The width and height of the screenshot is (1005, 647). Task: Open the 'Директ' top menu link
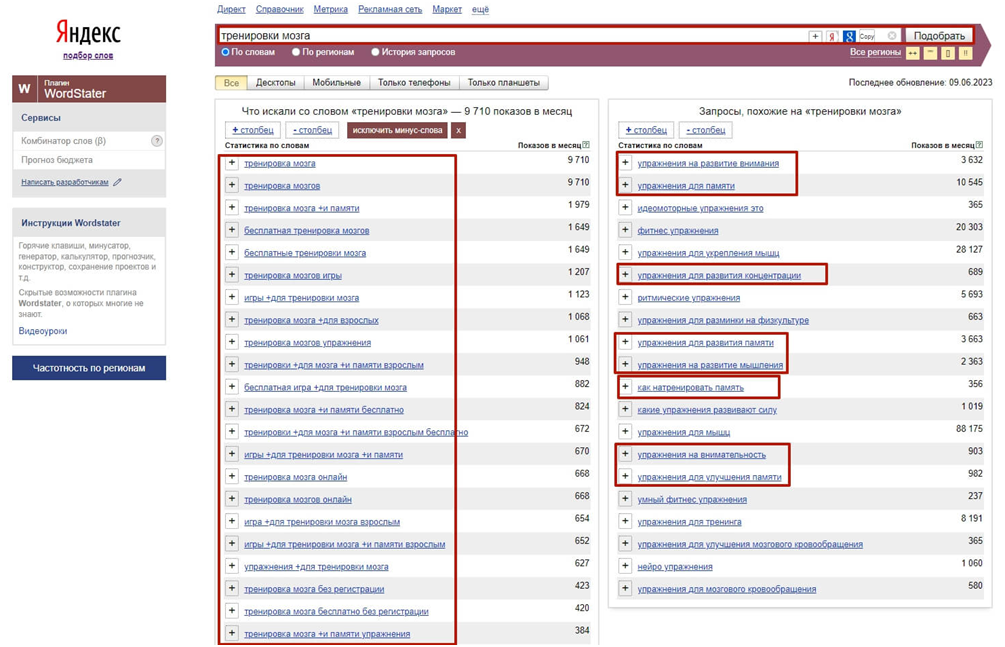pos(231,9)
